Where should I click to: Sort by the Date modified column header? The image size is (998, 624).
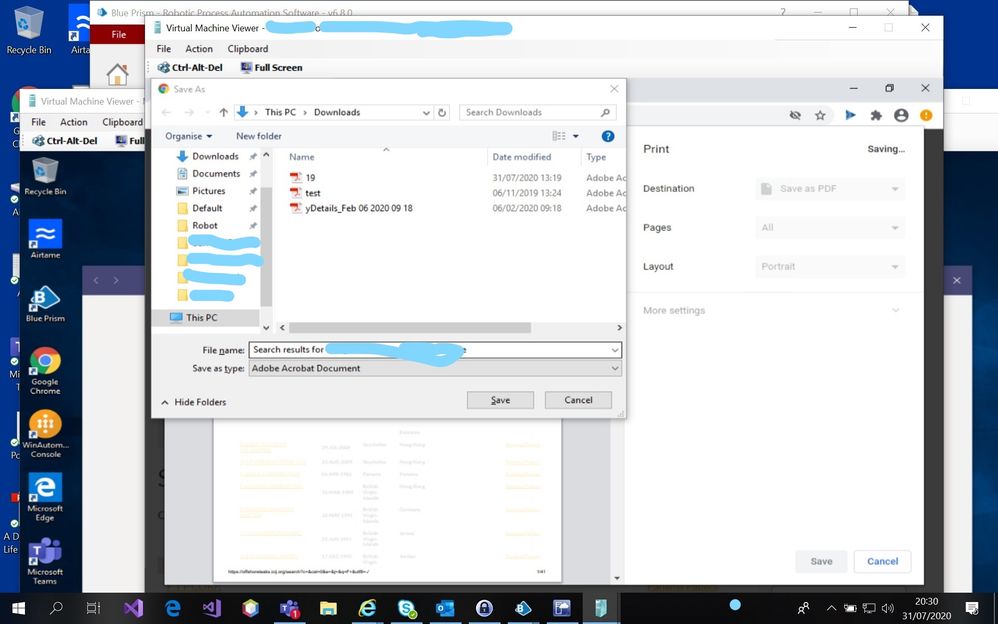pyautogui.click(x=521, y=157)
